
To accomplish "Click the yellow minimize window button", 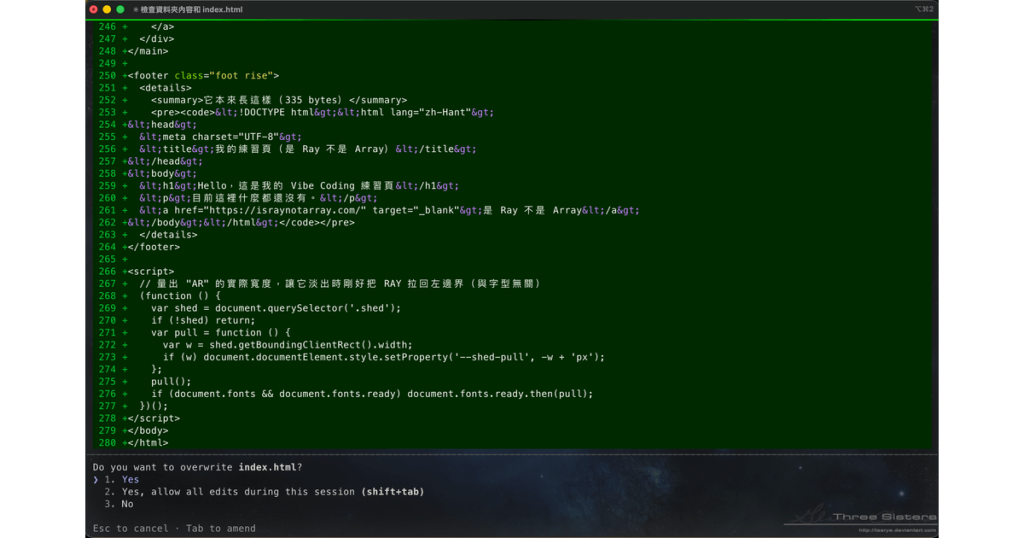I will 107,9.
